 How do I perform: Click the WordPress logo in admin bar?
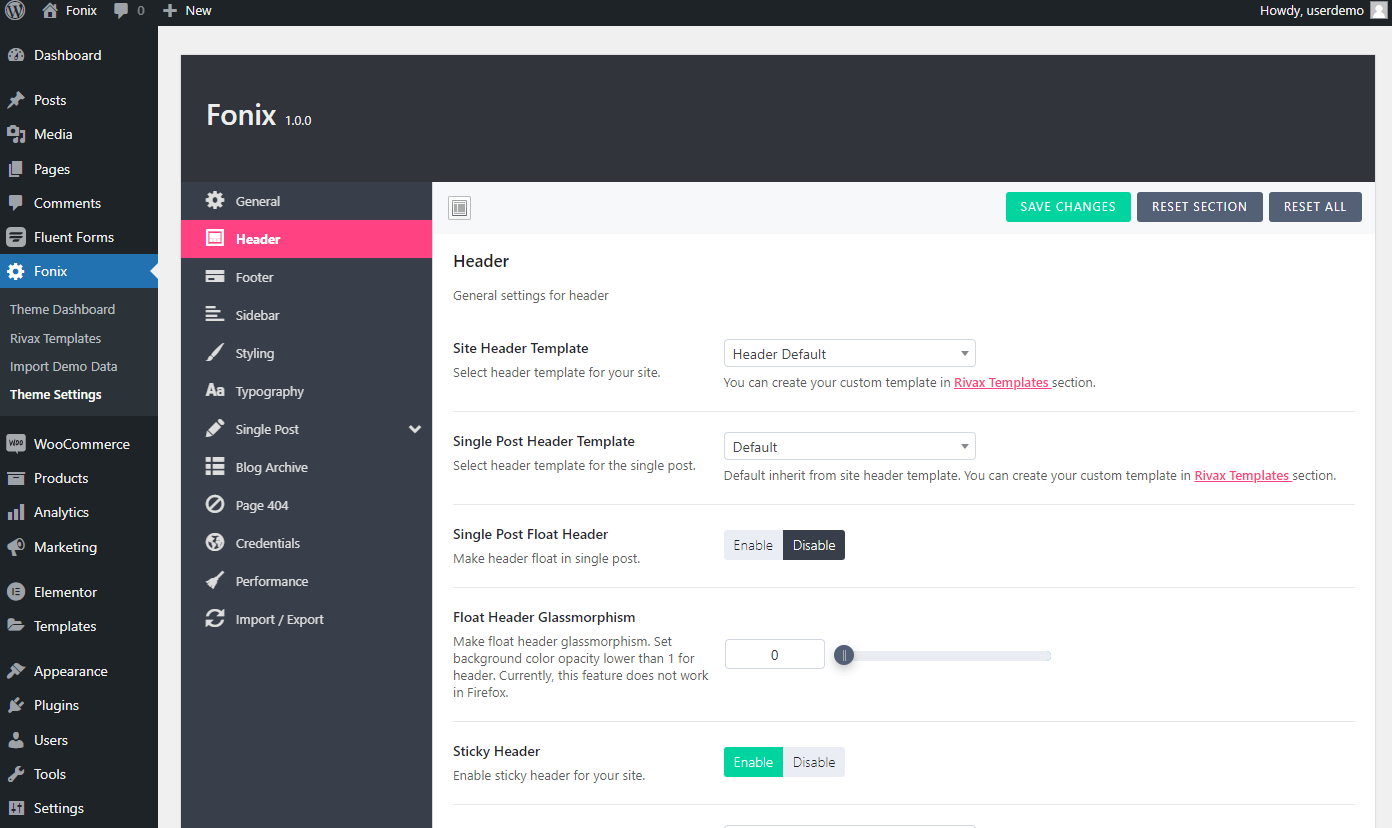point(15,10)
